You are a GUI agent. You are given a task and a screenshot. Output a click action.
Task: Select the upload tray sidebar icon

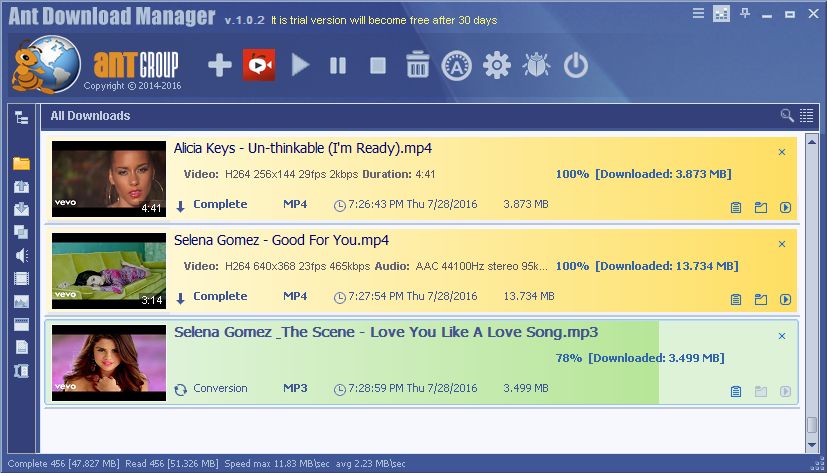22,186
